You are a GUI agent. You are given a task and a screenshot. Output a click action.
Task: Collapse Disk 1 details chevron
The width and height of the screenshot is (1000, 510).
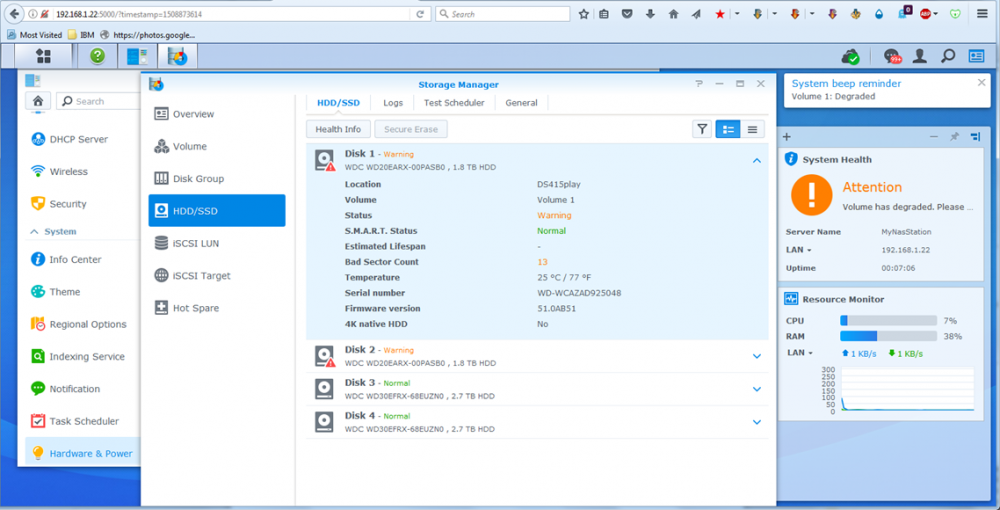(757, 160)
